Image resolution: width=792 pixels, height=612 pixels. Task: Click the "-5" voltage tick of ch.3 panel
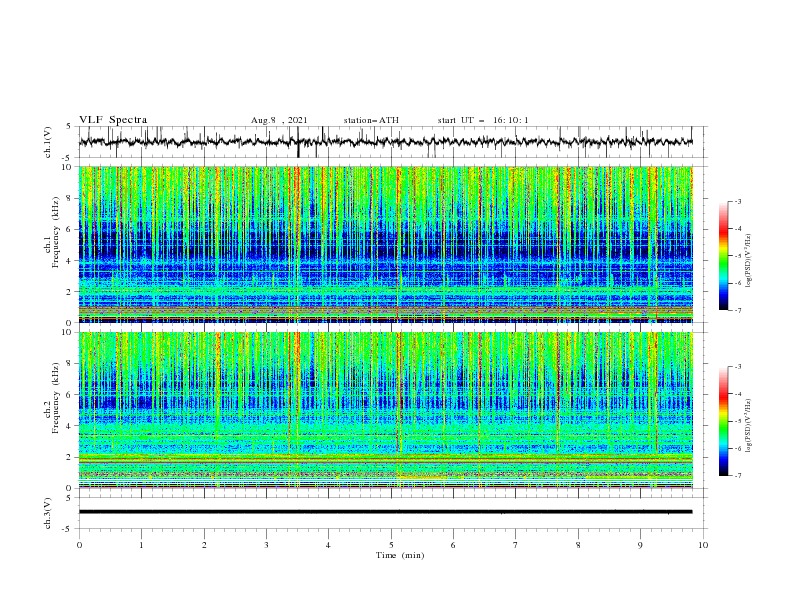point(68,529)
